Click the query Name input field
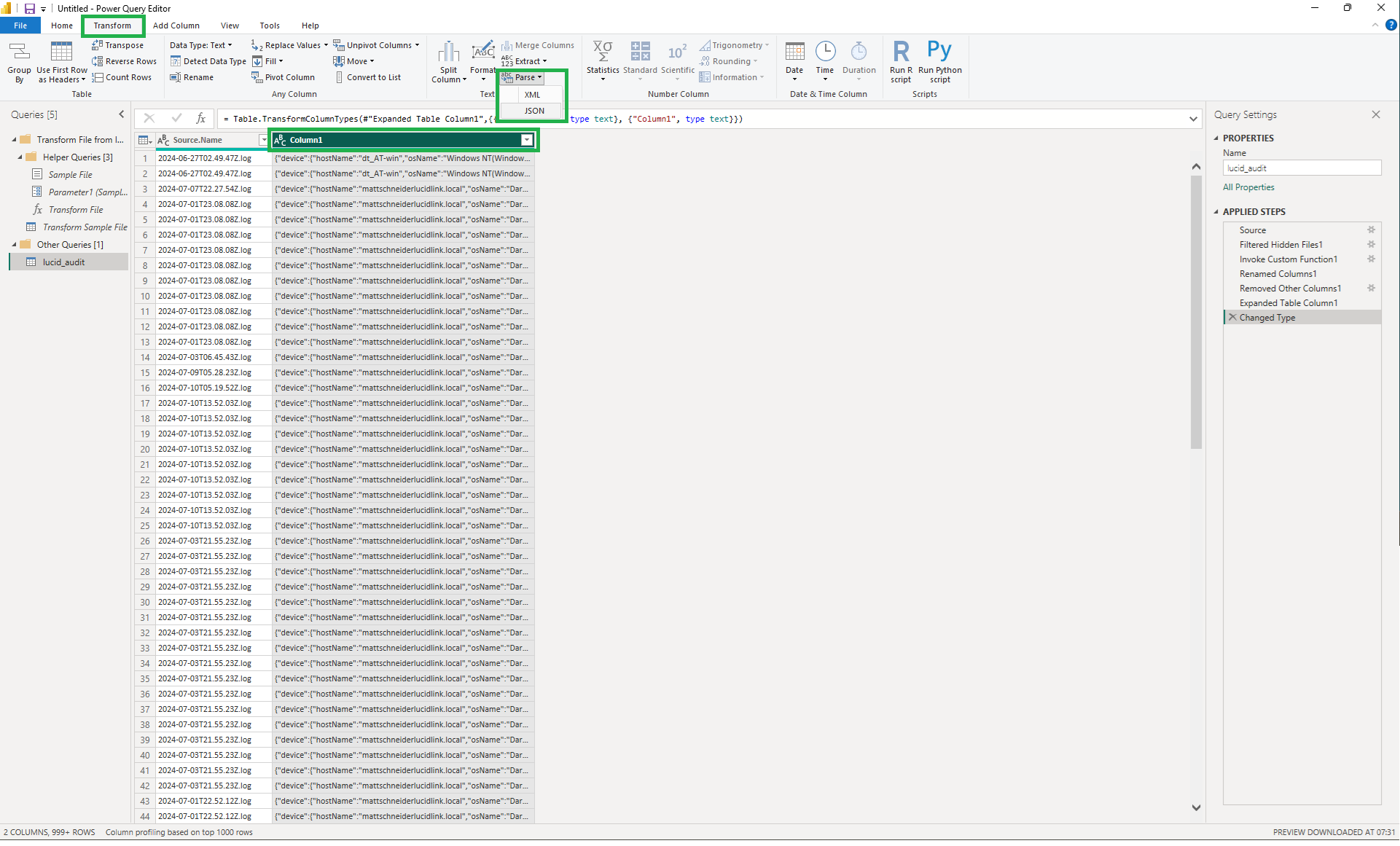The width and height of the screenshot is (1400, 846). 1302,168
